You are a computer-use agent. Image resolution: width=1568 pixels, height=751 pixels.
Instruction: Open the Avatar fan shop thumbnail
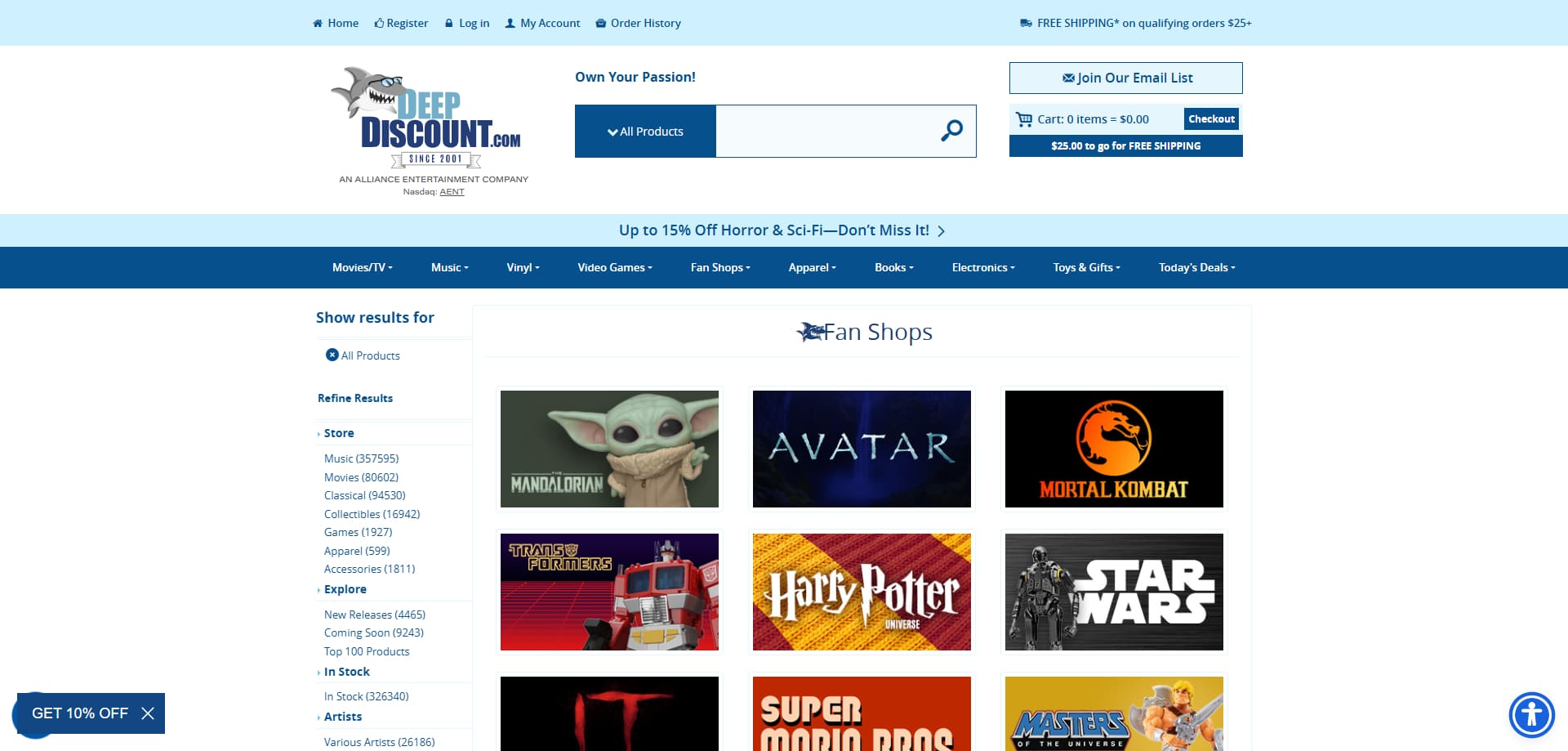point(862,449)
